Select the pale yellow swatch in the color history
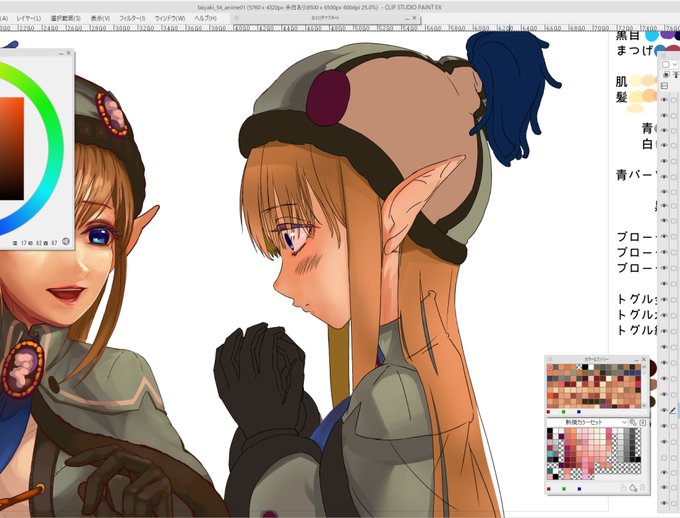This screenshot has width=680, height=518. pyautogui.click(x=609, y=379)
